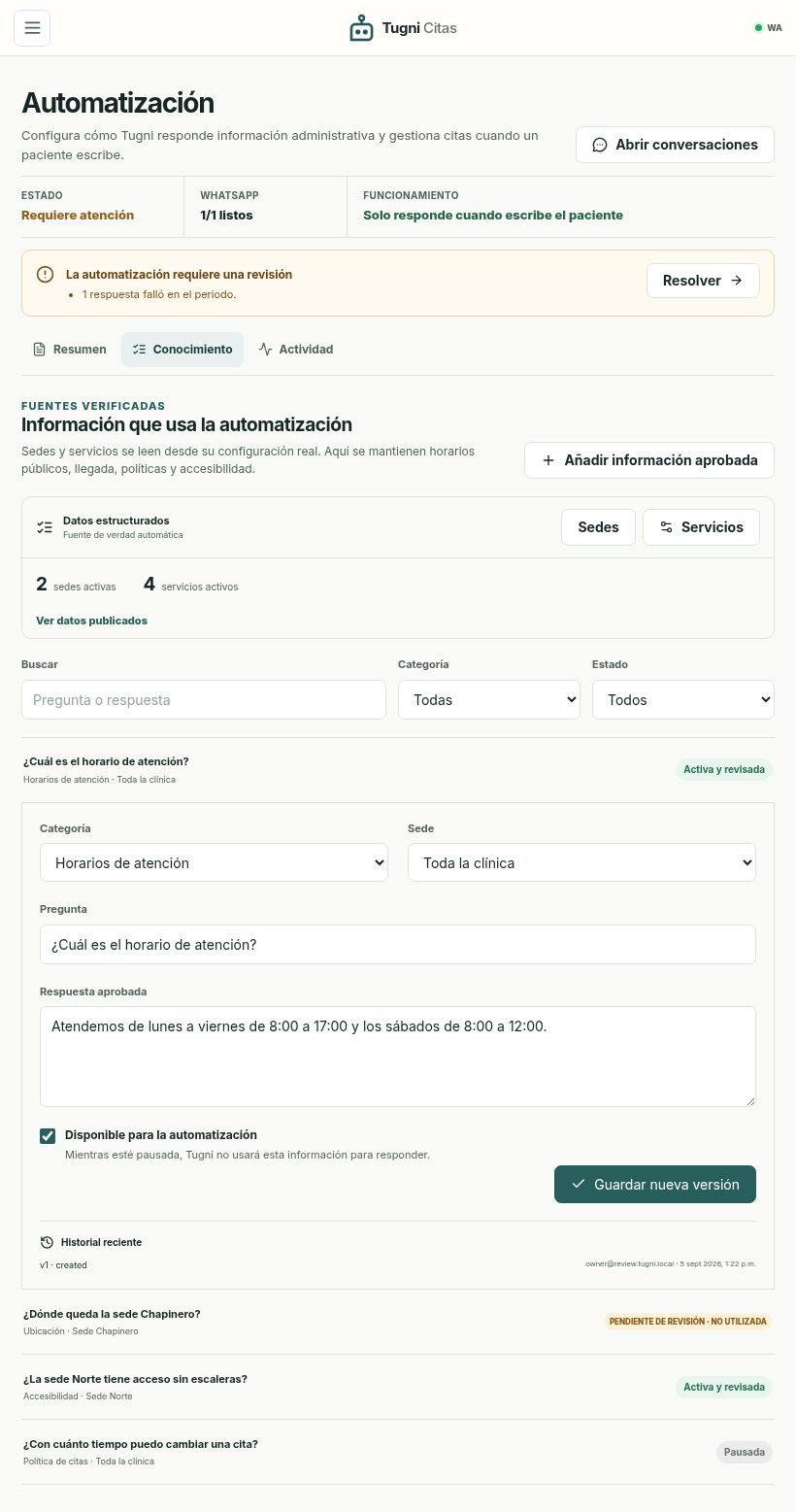Open the hamburger menu
The width and height of the screenshot is (796, 1512).
point(32,28)
